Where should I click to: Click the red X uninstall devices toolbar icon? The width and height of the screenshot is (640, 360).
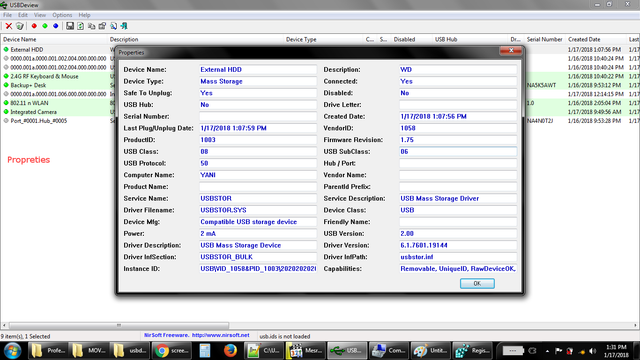9,26
